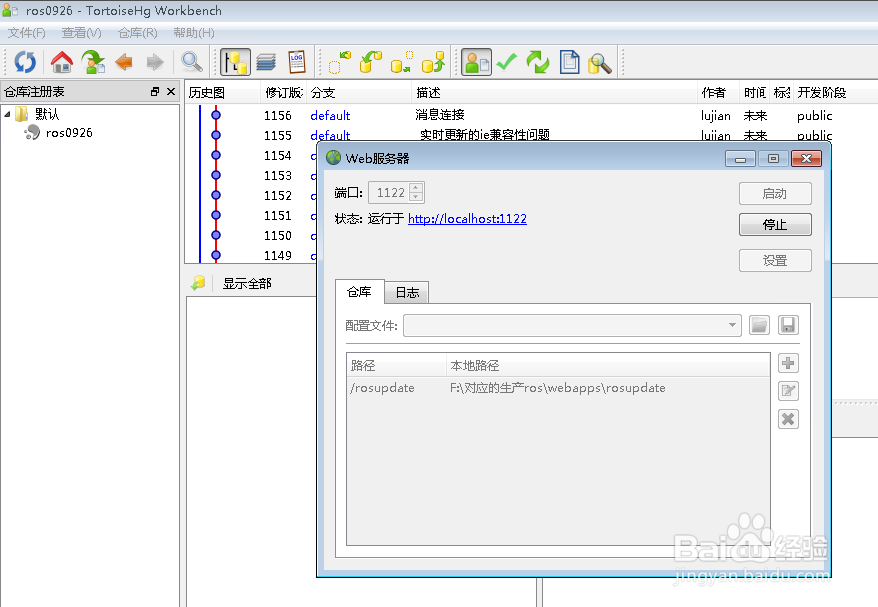Click the 作者 column header
This screenshot has width=878, height=607.
[718, 92]
